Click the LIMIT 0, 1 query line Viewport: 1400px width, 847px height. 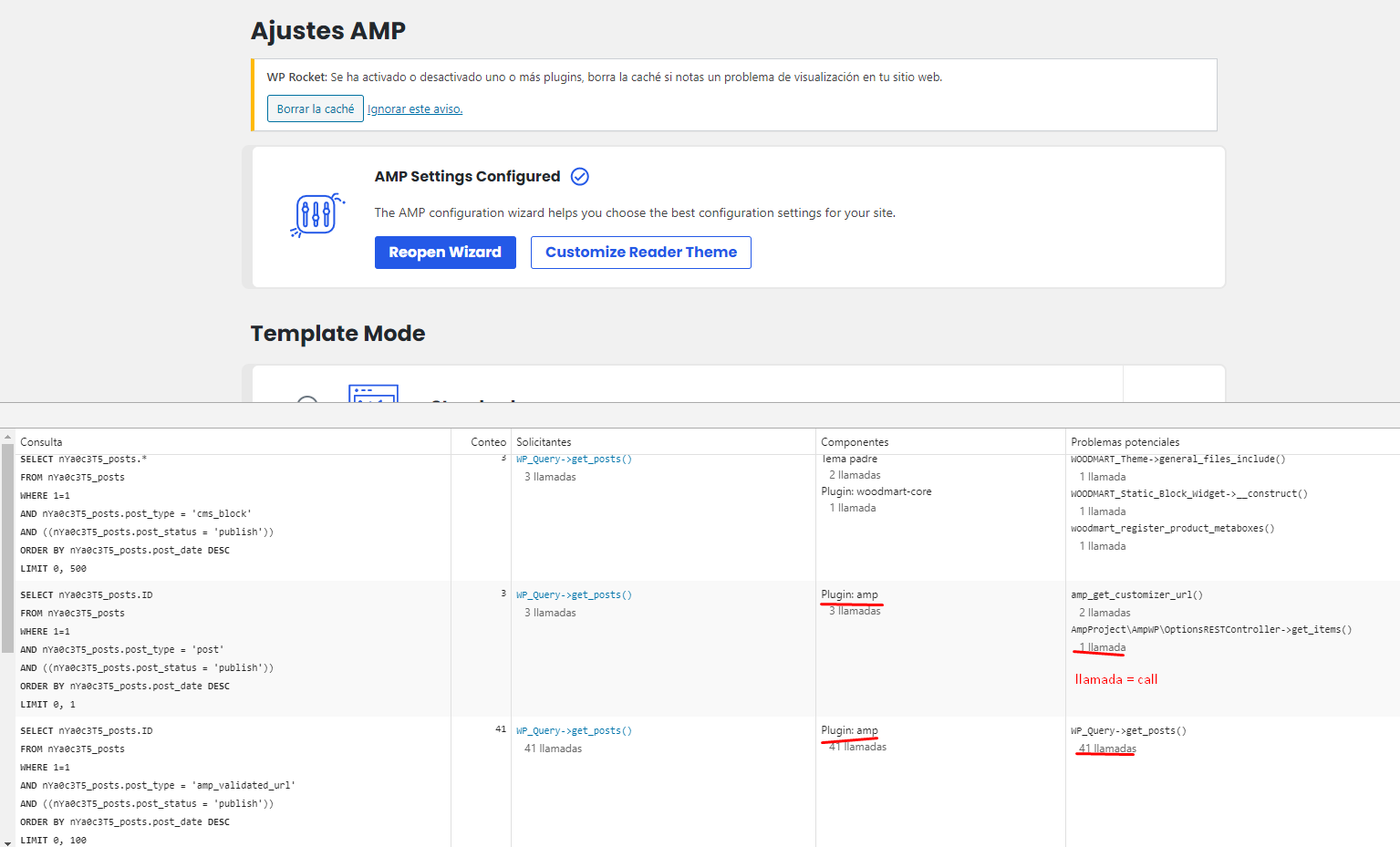click(48, 705)
